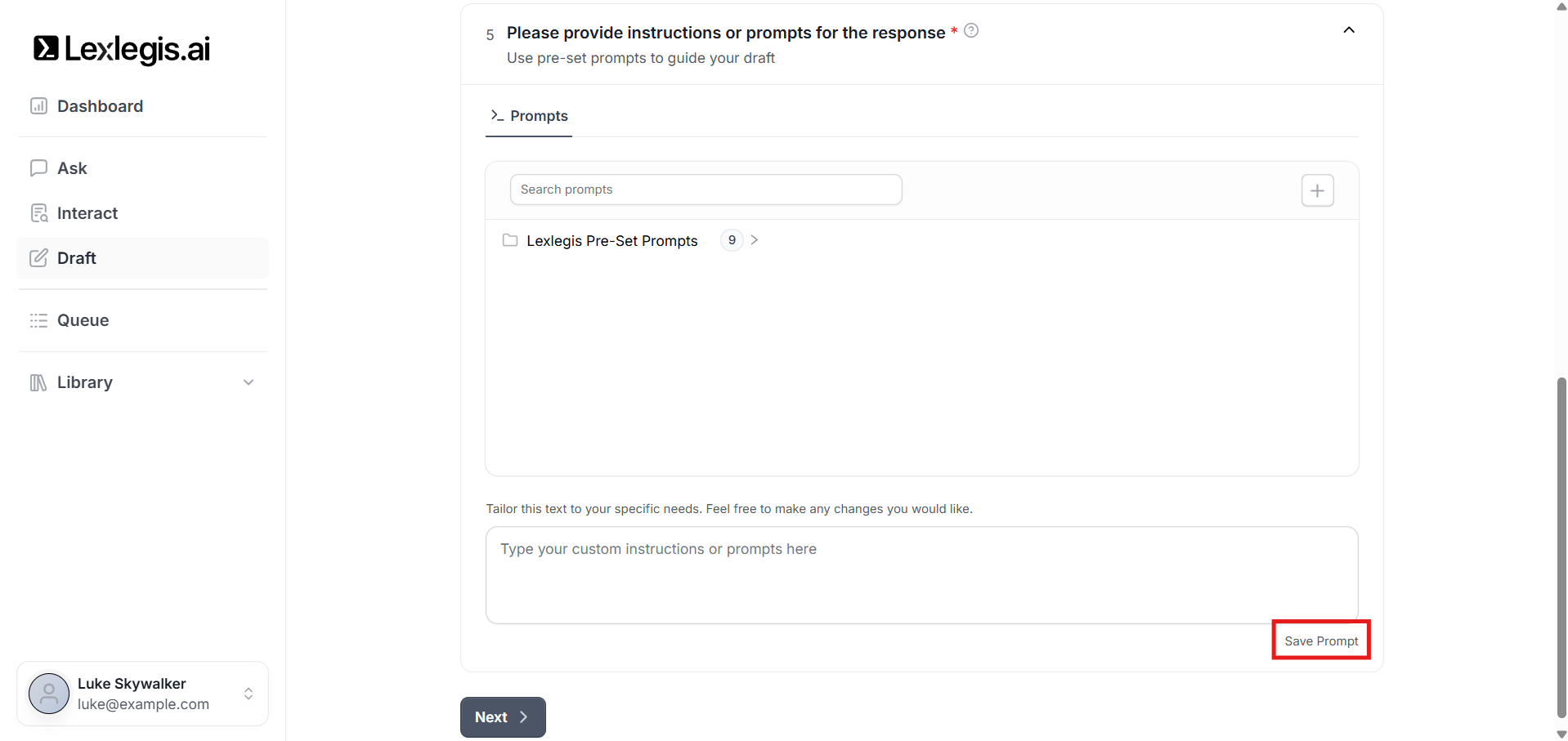1568x741 pixels.
Task: Click the plus icon to add prompt
Action: tap(1317, 190)
